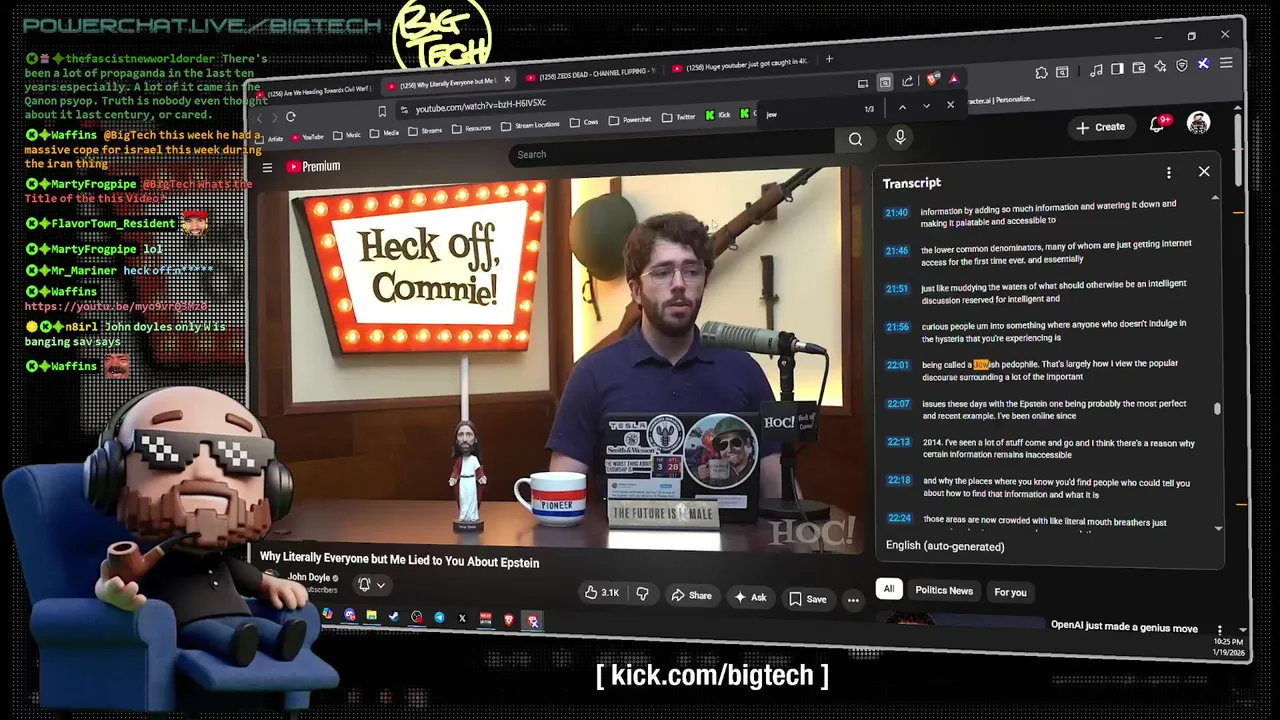Open Steam from the taskbar
The width and height of the screenshot is (1280, 720).
[394, 617]
